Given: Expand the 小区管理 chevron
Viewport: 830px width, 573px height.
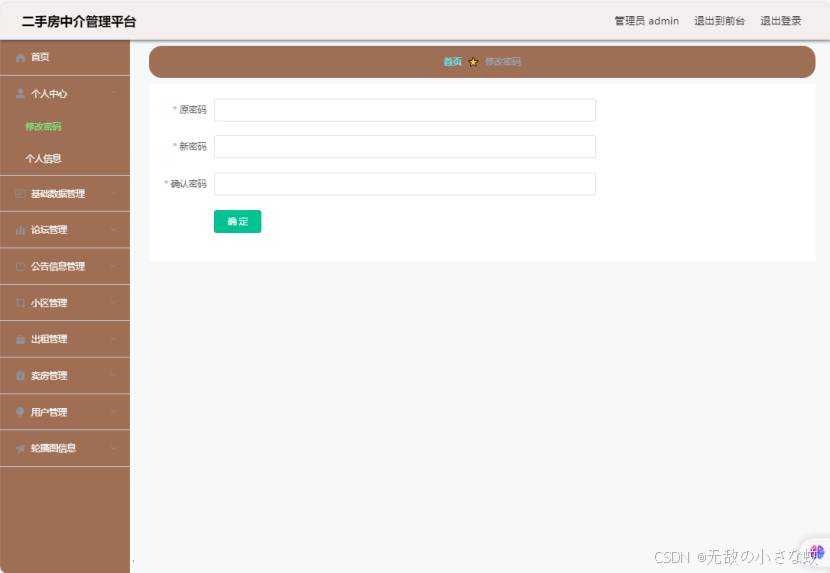Looking at the screenshot, I should pyautogui.click(x=114, y=302).
